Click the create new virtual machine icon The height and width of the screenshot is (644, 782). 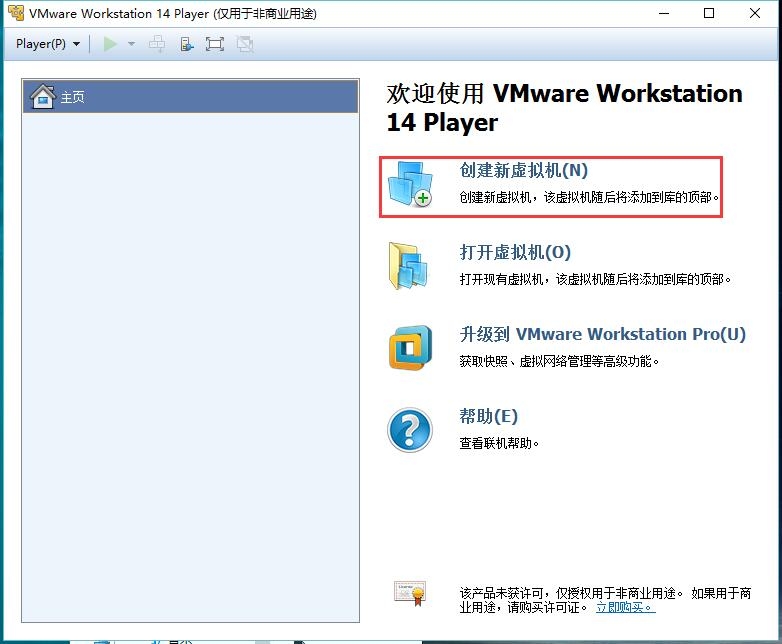410,184
